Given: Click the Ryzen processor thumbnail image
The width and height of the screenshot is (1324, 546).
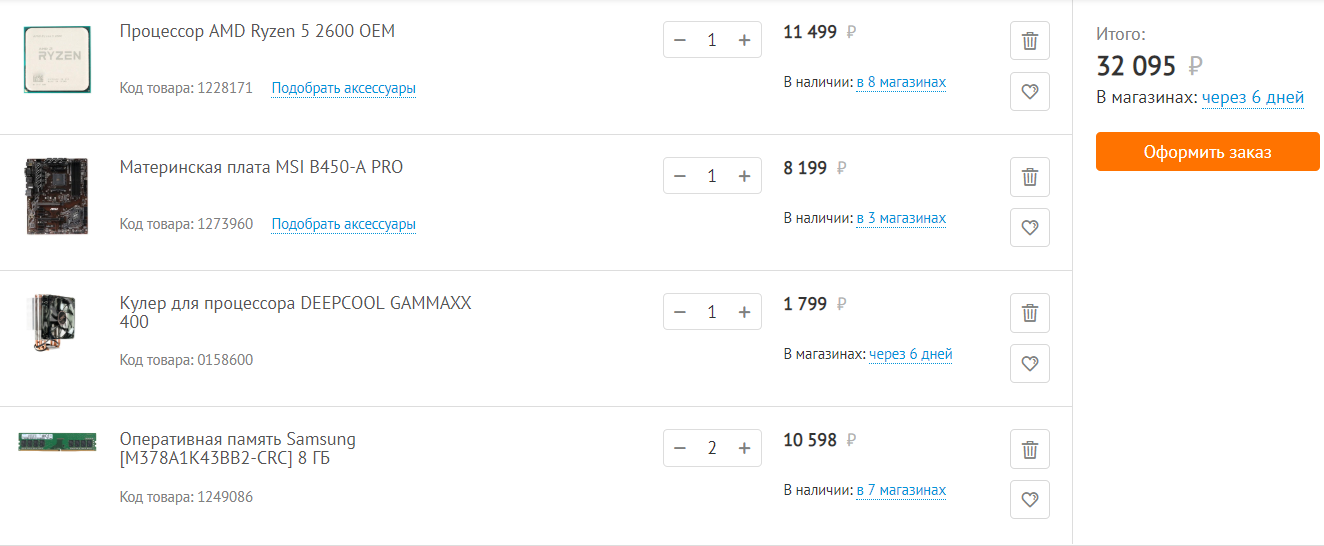Looking at the screenshot, I should (57, 60).
